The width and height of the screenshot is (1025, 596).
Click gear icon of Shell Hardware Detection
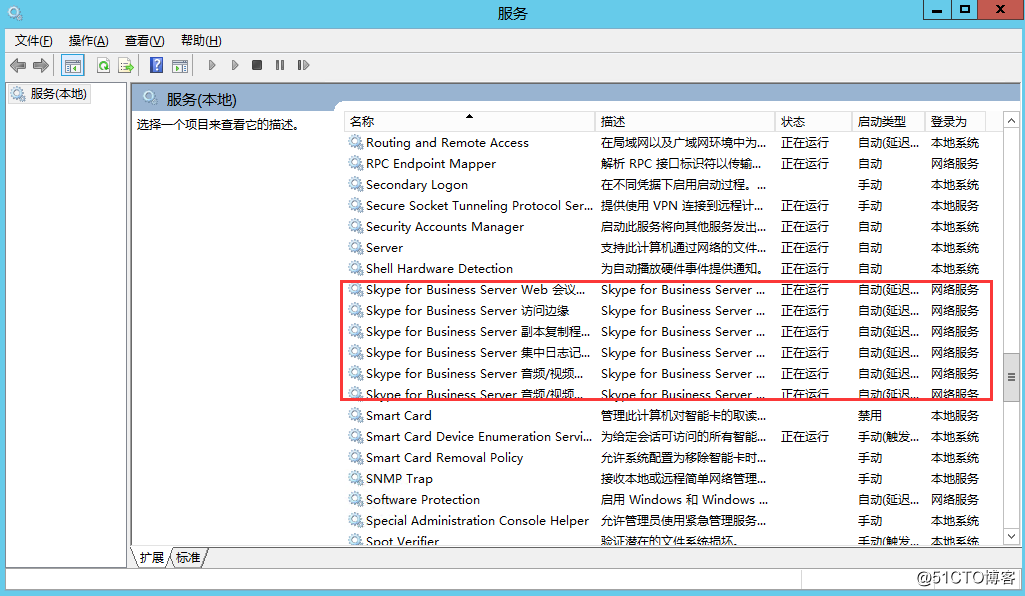click(356, 268)
